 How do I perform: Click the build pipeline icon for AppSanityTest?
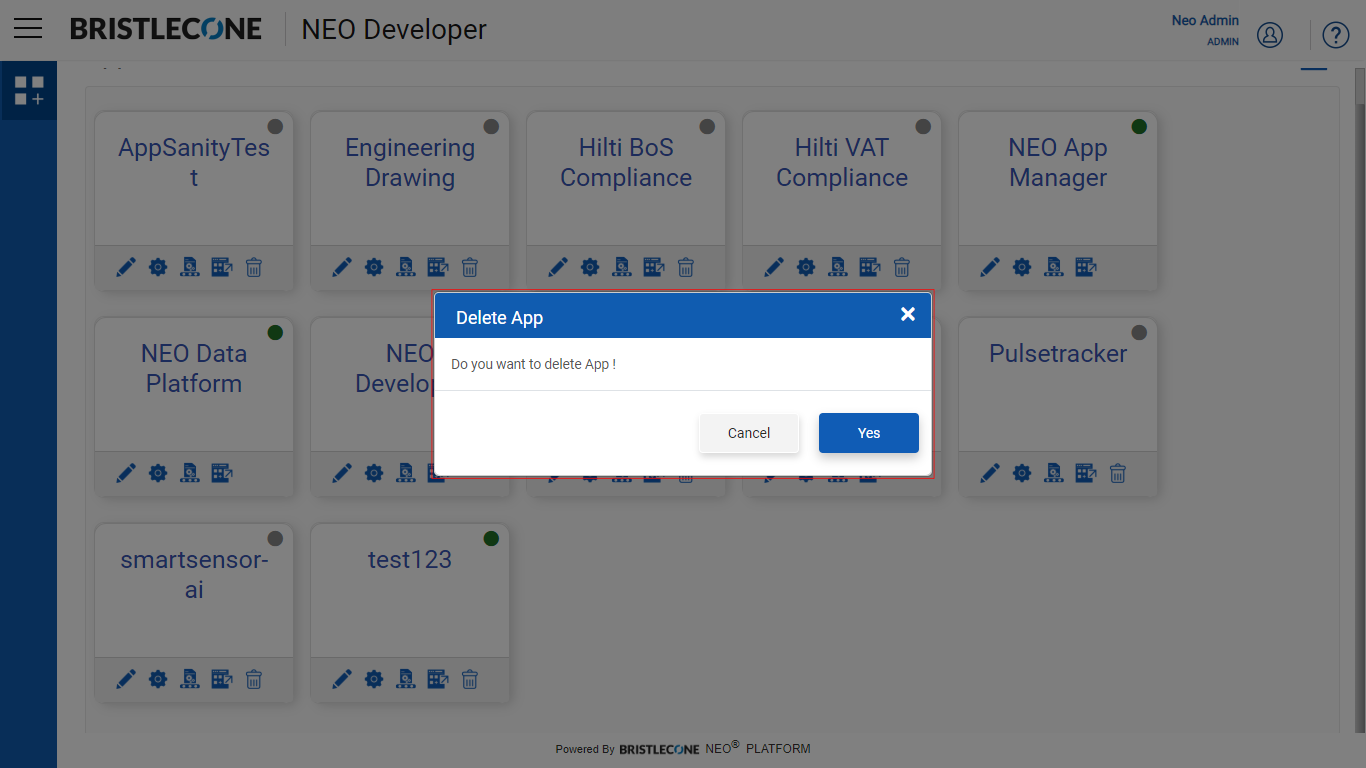point(190,267)
